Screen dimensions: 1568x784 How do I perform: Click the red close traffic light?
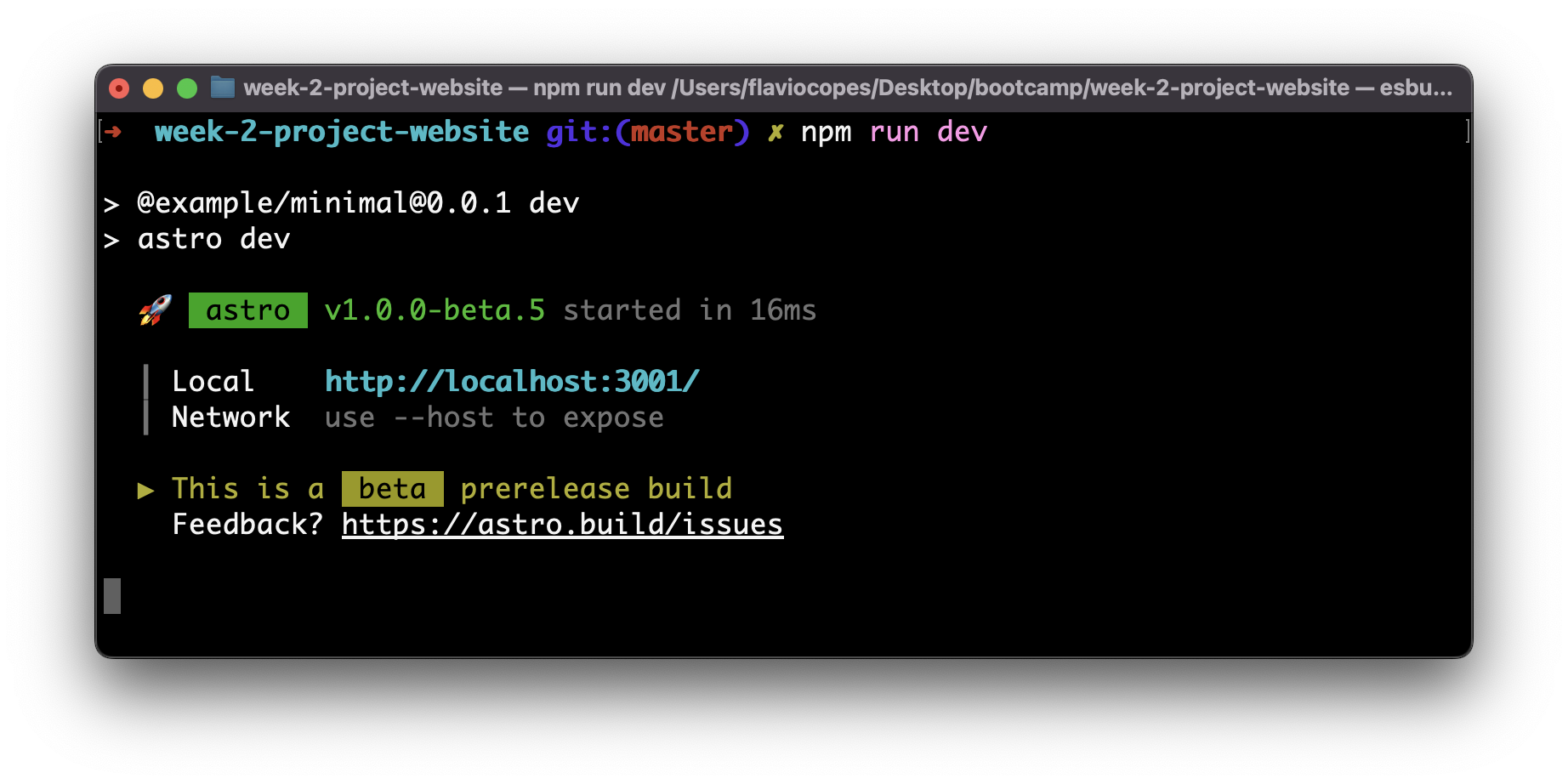coord(119,88)
